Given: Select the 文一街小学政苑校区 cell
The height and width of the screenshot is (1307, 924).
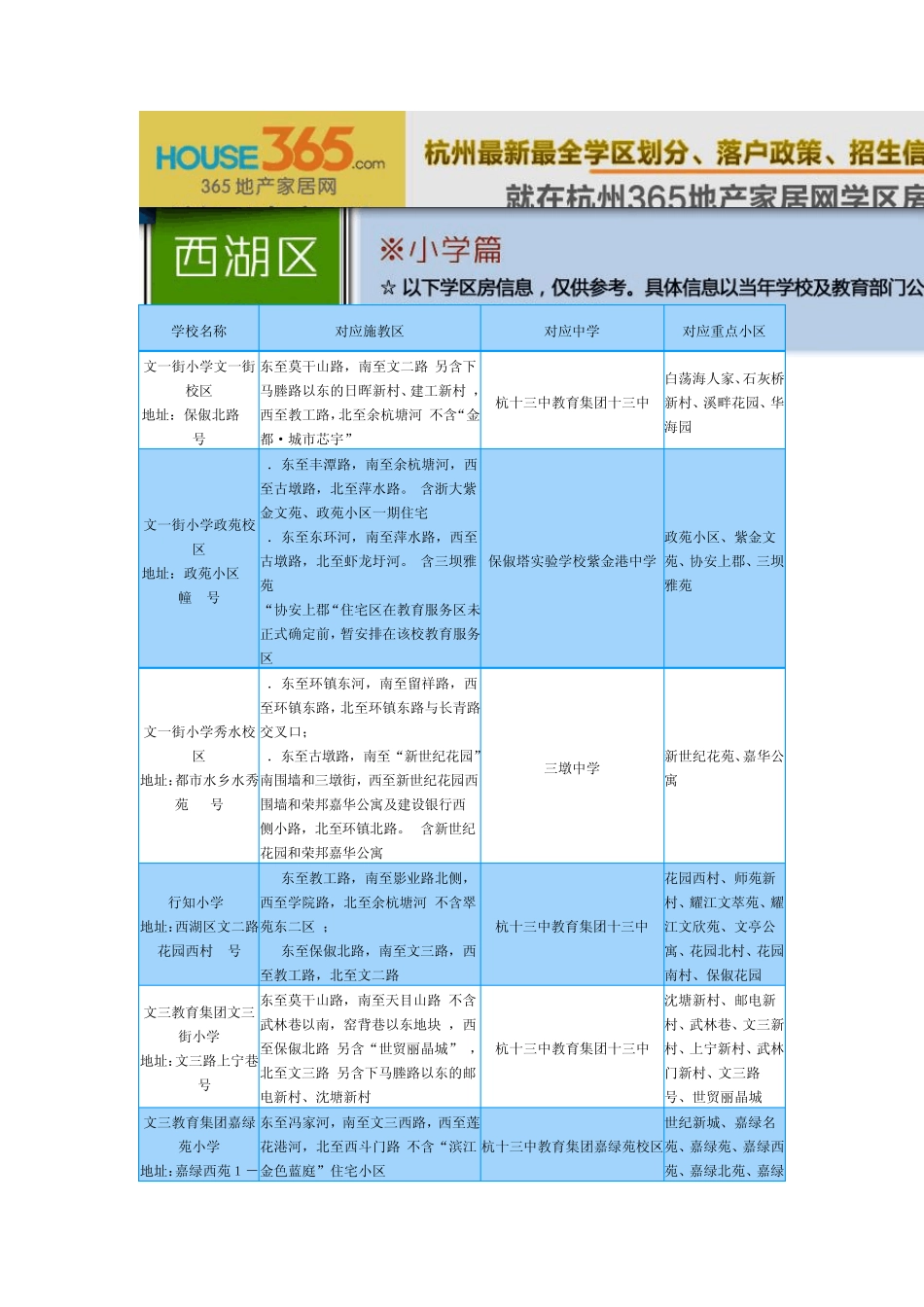Looking at the screenshot, I should (x=198, y=559).
